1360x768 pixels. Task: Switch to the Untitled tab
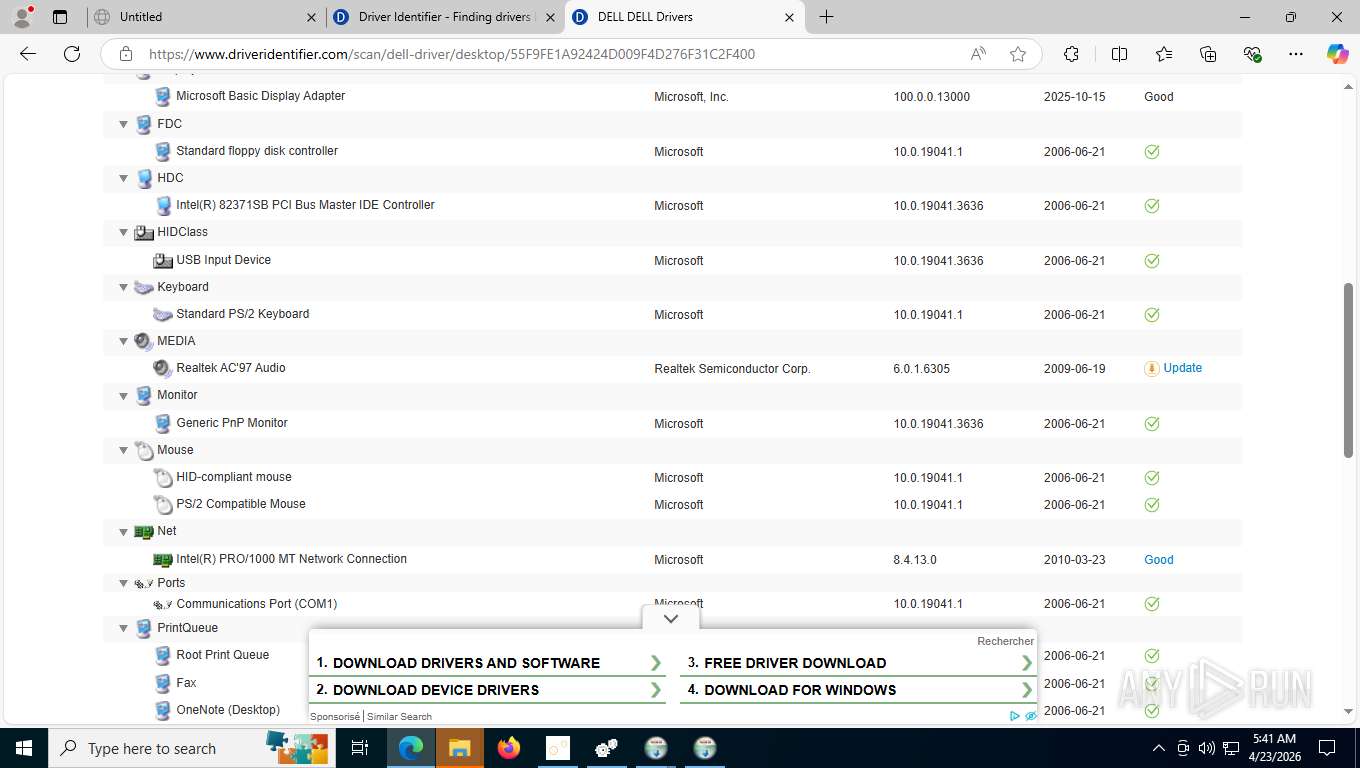point(206,17)
